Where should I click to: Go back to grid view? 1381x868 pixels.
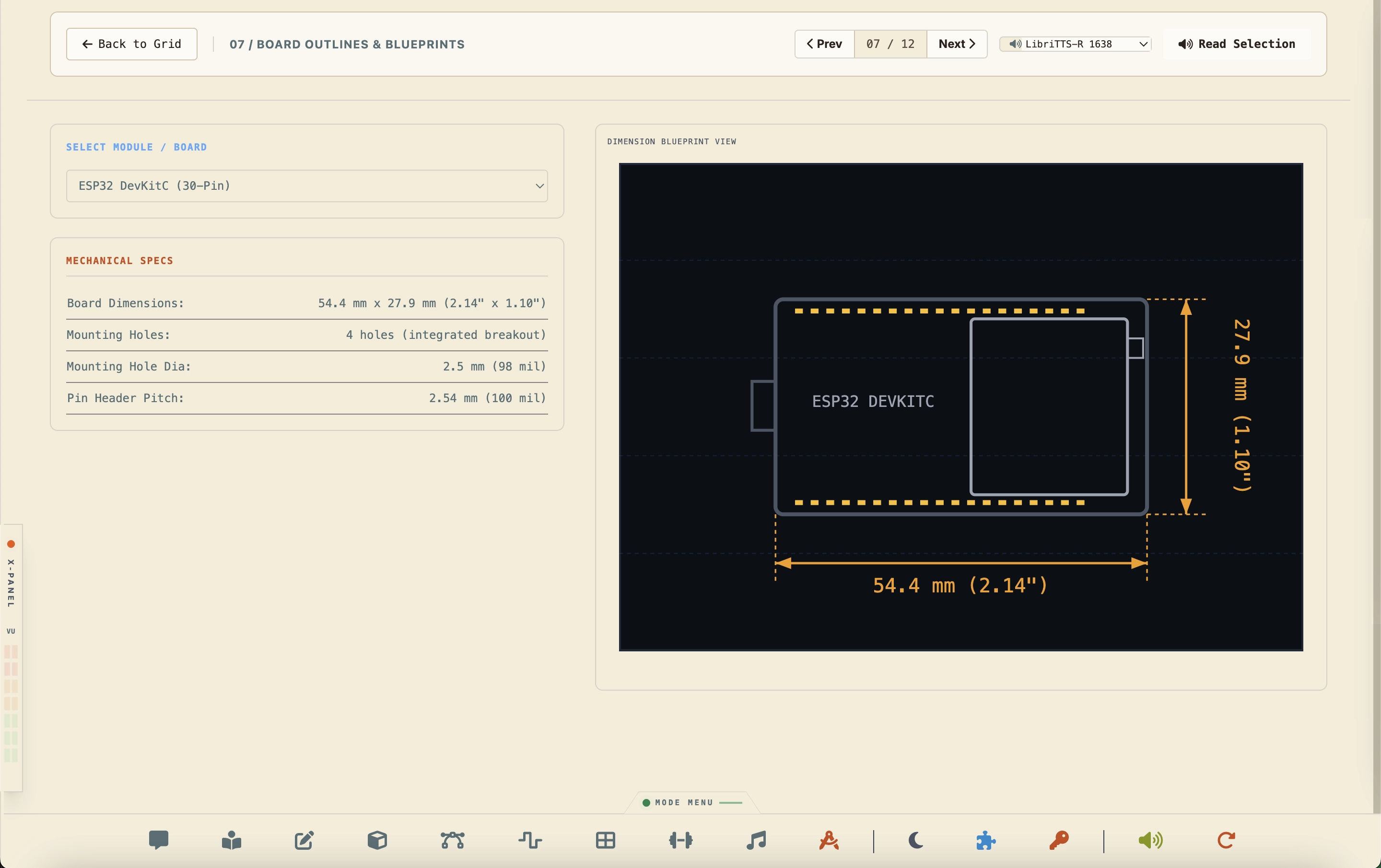[x=131, y=44]
